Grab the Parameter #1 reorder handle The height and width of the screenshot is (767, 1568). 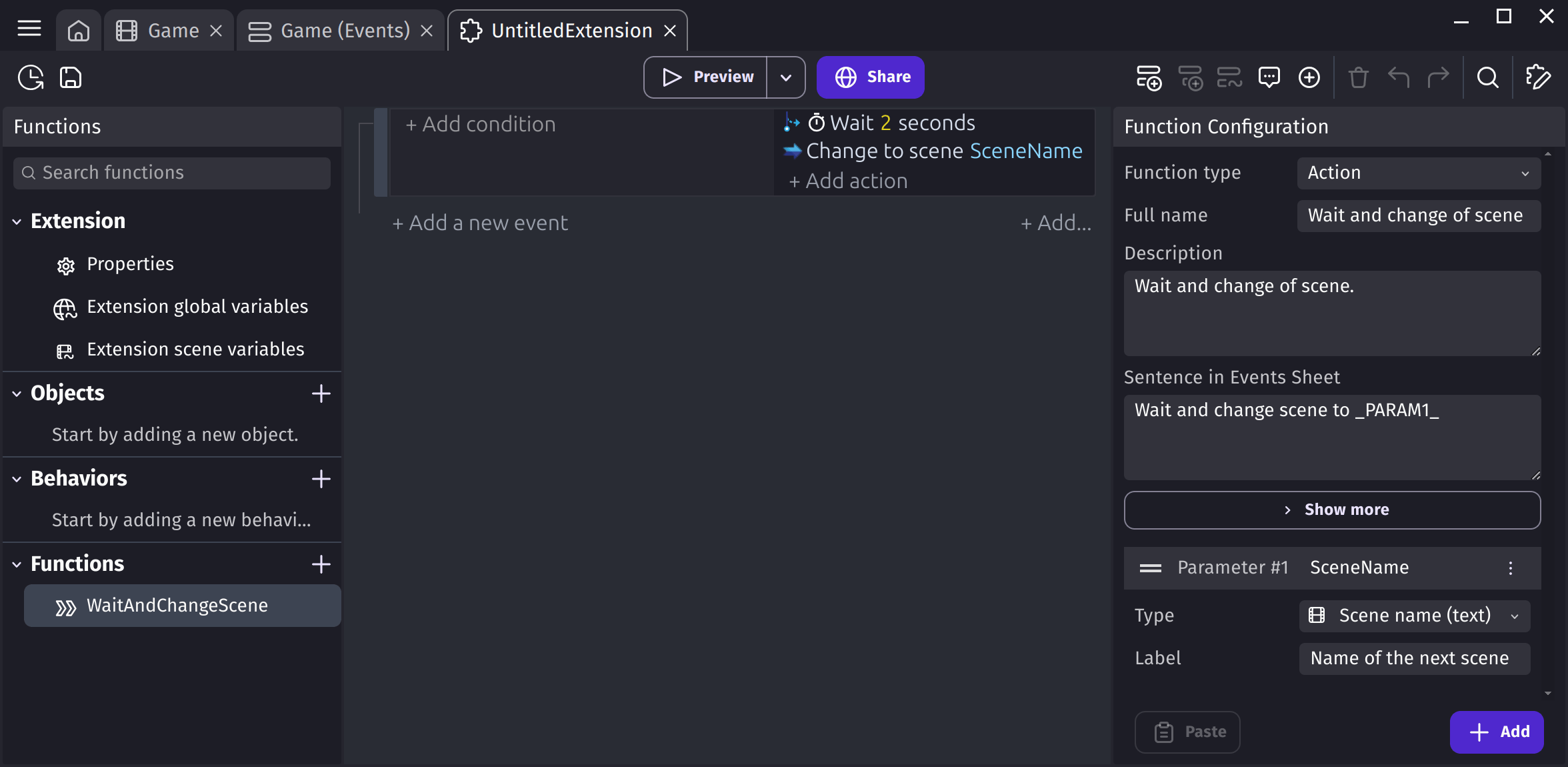(1151, 568)
